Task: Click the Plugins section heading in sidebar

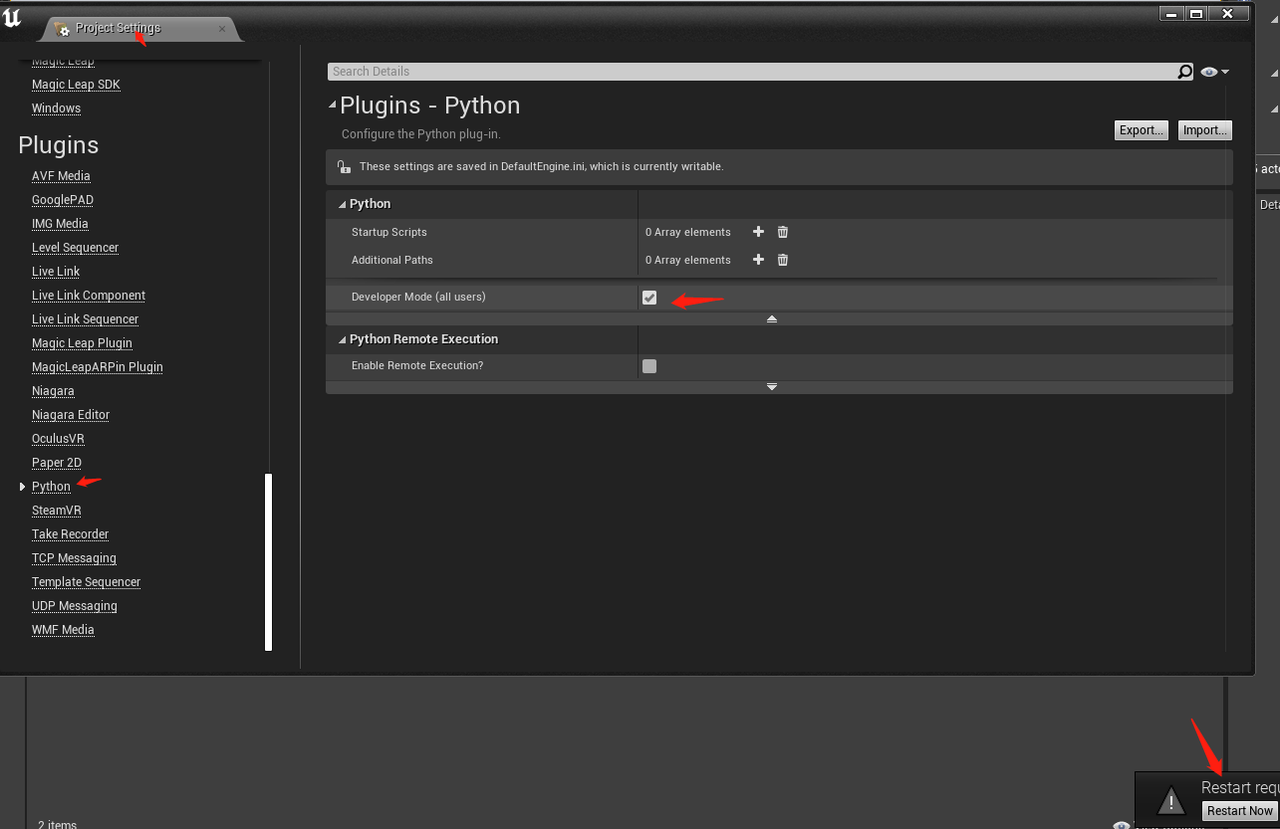Action: coord(58,145)
